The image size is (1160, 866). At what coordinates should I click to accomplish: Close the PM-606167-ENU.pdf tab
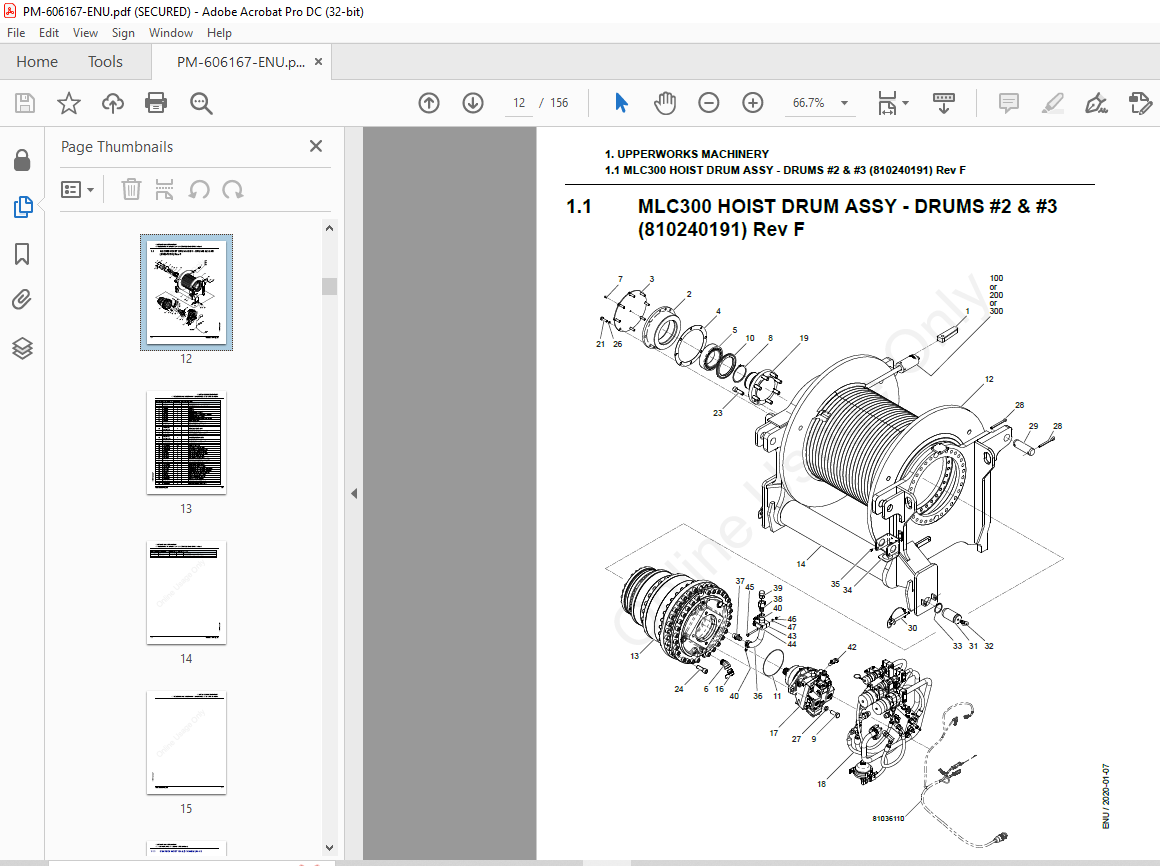coord(319,61)
